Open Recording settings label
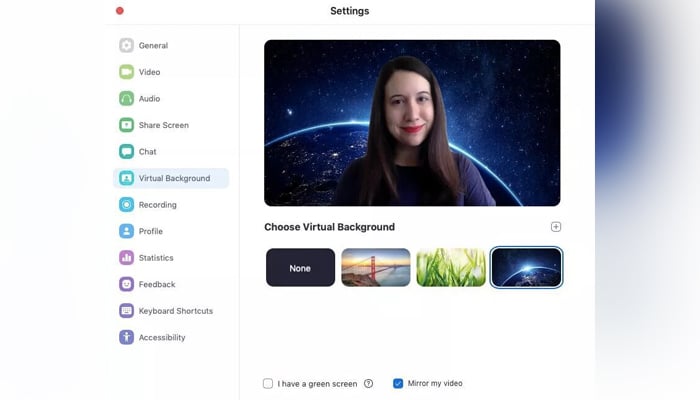The image size is (700, 400). 158,205
